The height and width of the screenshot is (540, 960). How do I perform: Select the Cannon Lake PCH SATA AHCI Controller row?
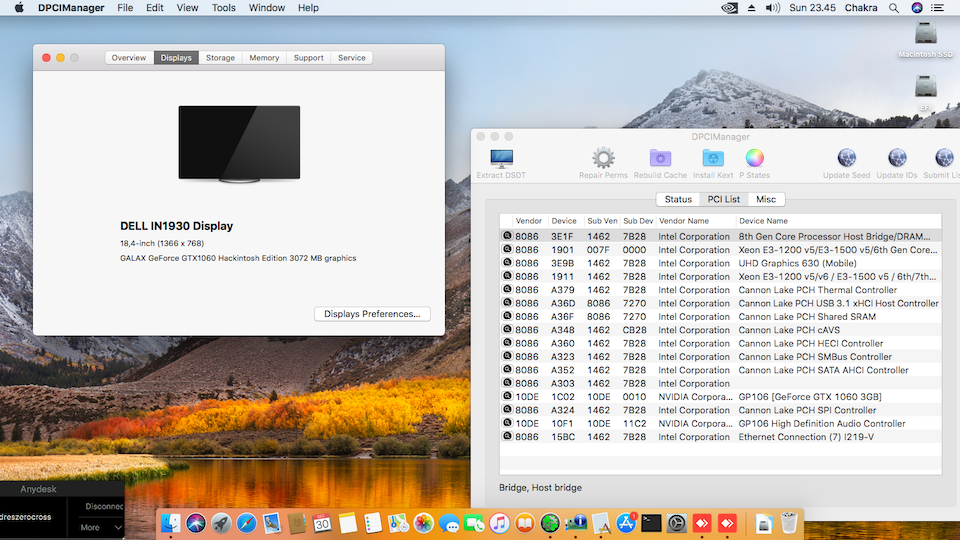(721, 370)
